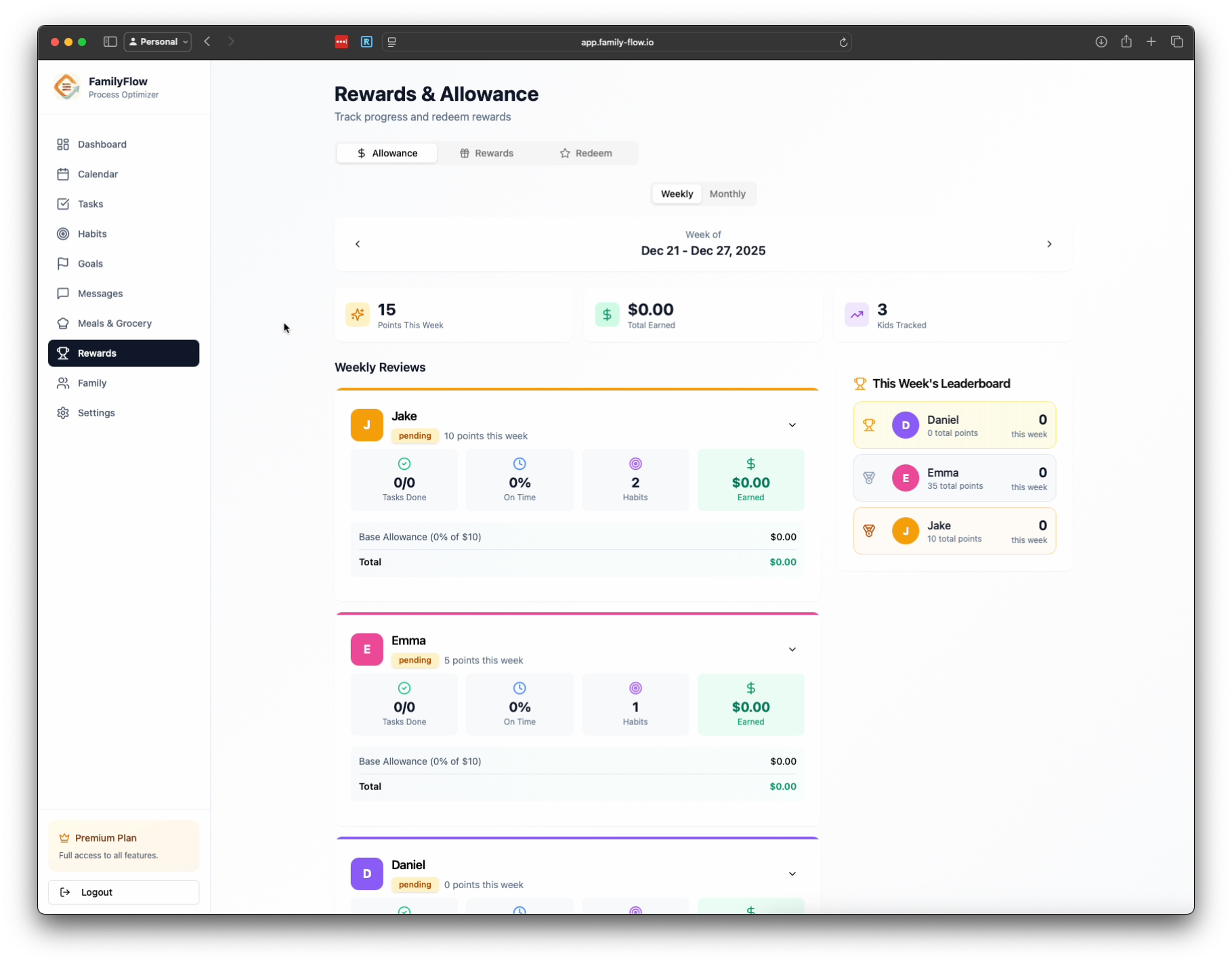Open the Family page
This screenshot has height=964, width=1232.
123,382
